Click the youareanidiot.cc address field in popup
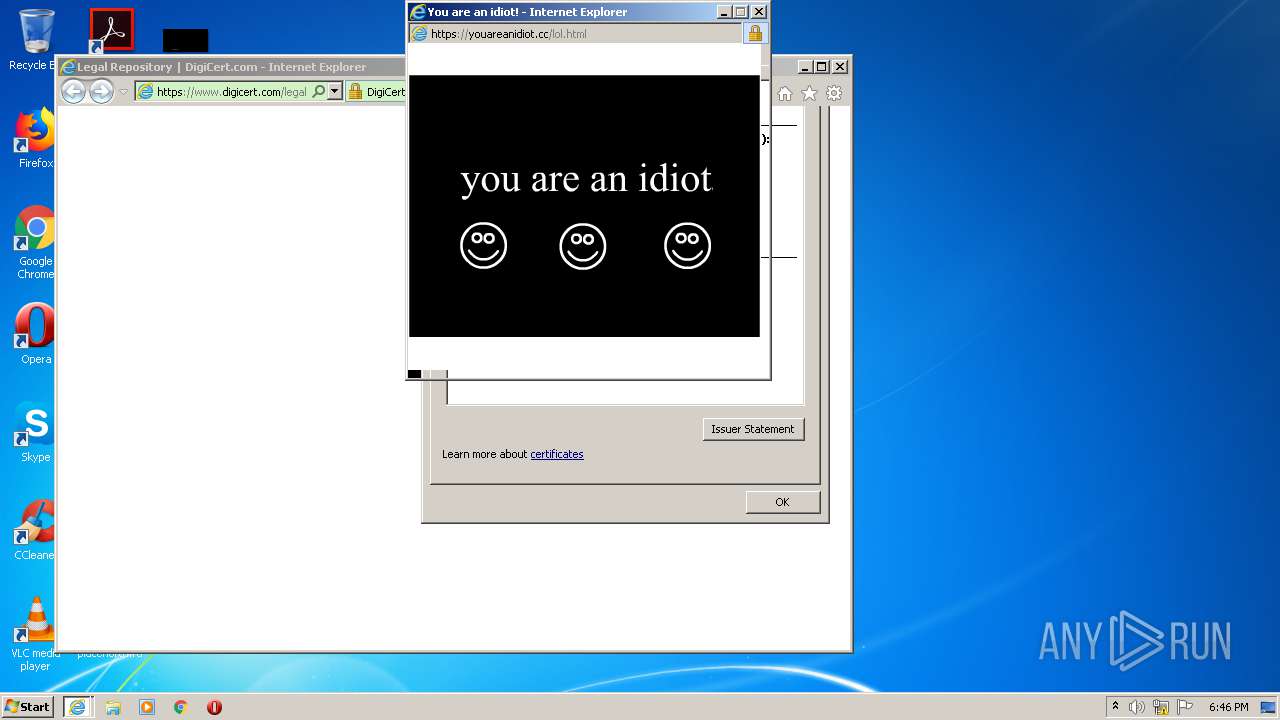The height and width of the screenshot is (720, 1280). pyautogui.click(x=576, y=33)
